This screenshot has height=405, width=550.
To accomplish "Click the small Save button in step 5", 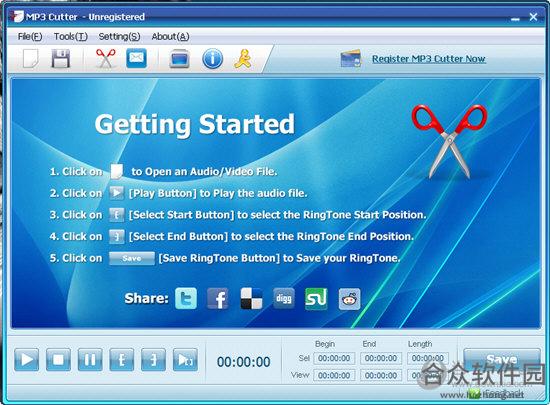I will [132, 258].
